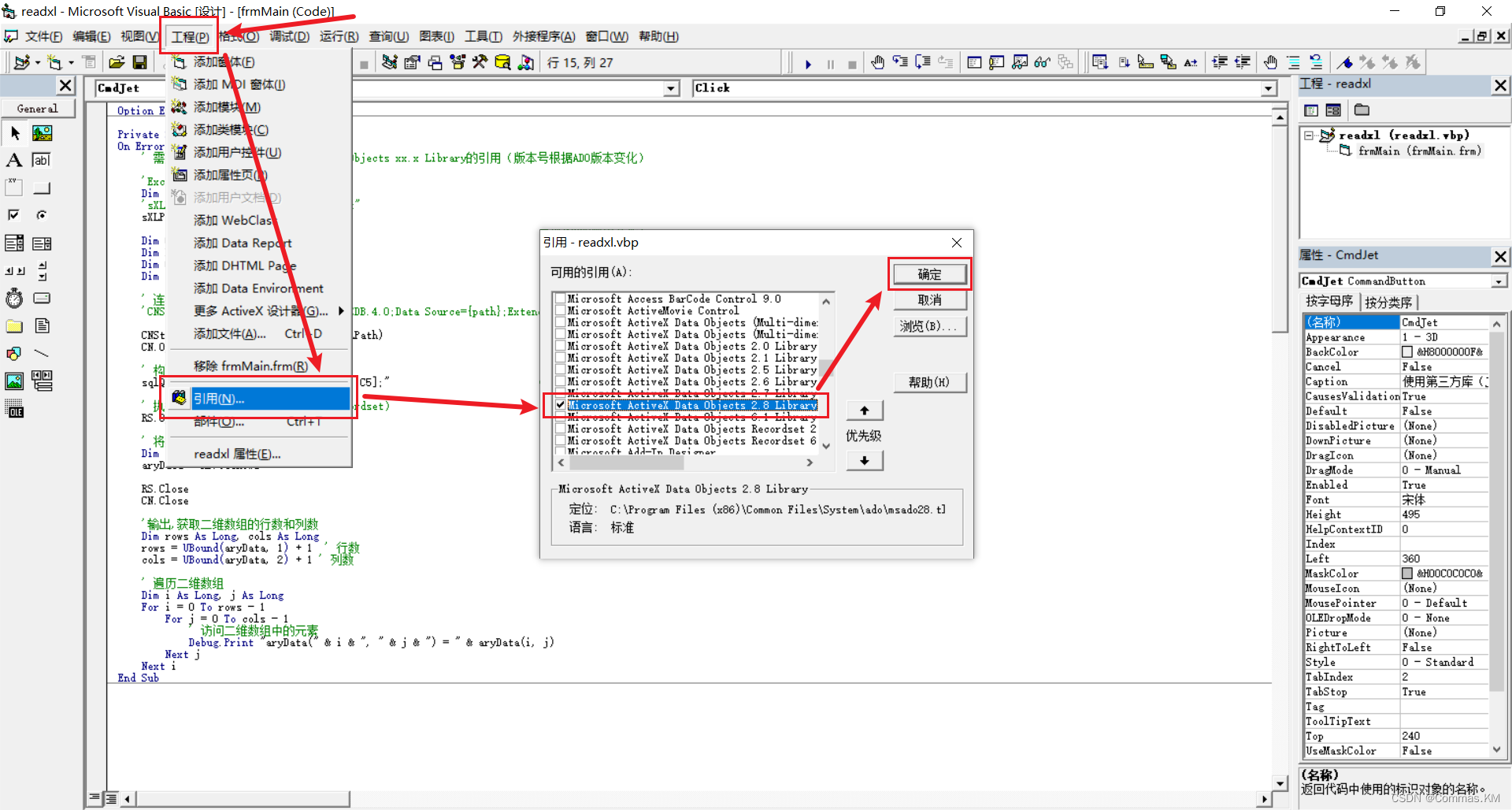Click the priority down arrow button
Screen dimensions: 1512x810
click(x=865, y=460)
